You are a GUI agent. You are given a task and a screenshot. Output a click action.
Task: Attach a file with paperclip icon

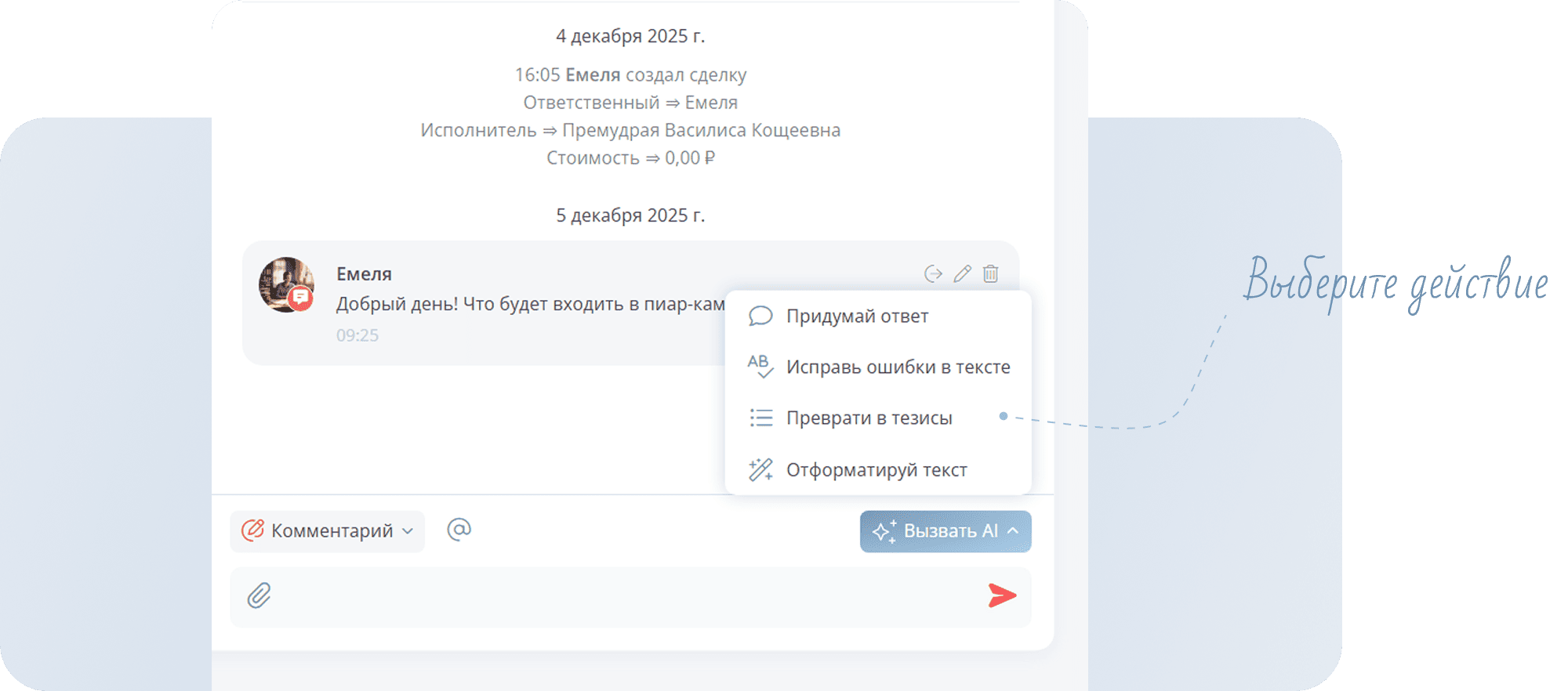tap(259, 596)
